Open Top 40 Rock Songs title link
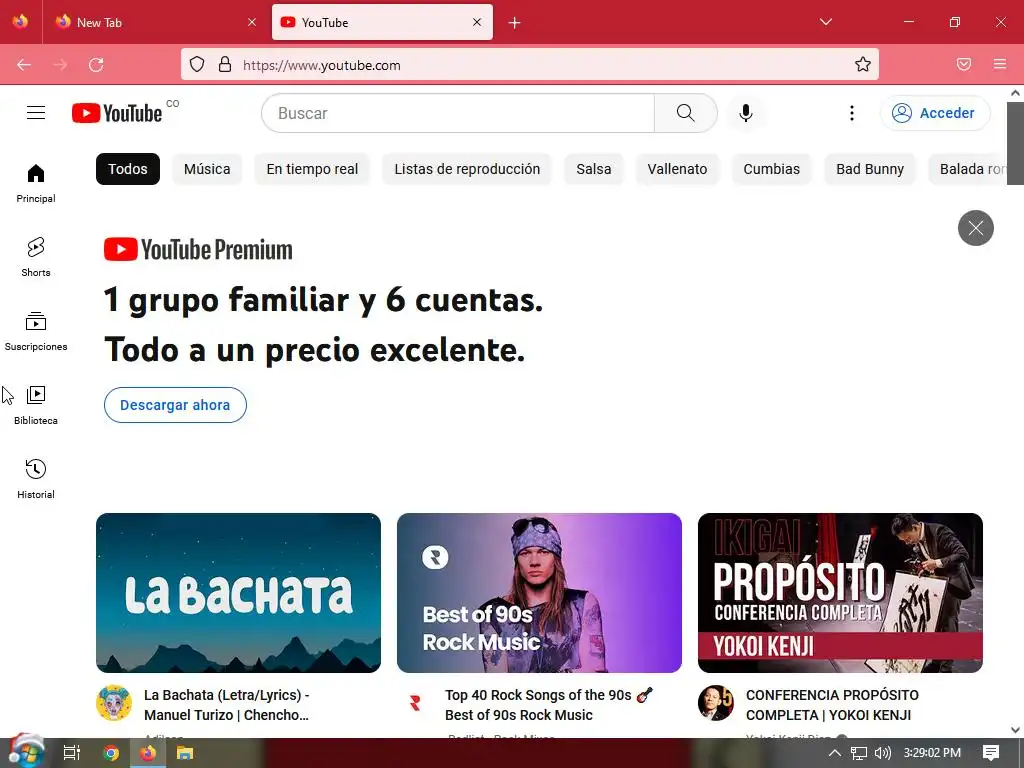Screen dimensions: 1024x768 tap(549, 705)
